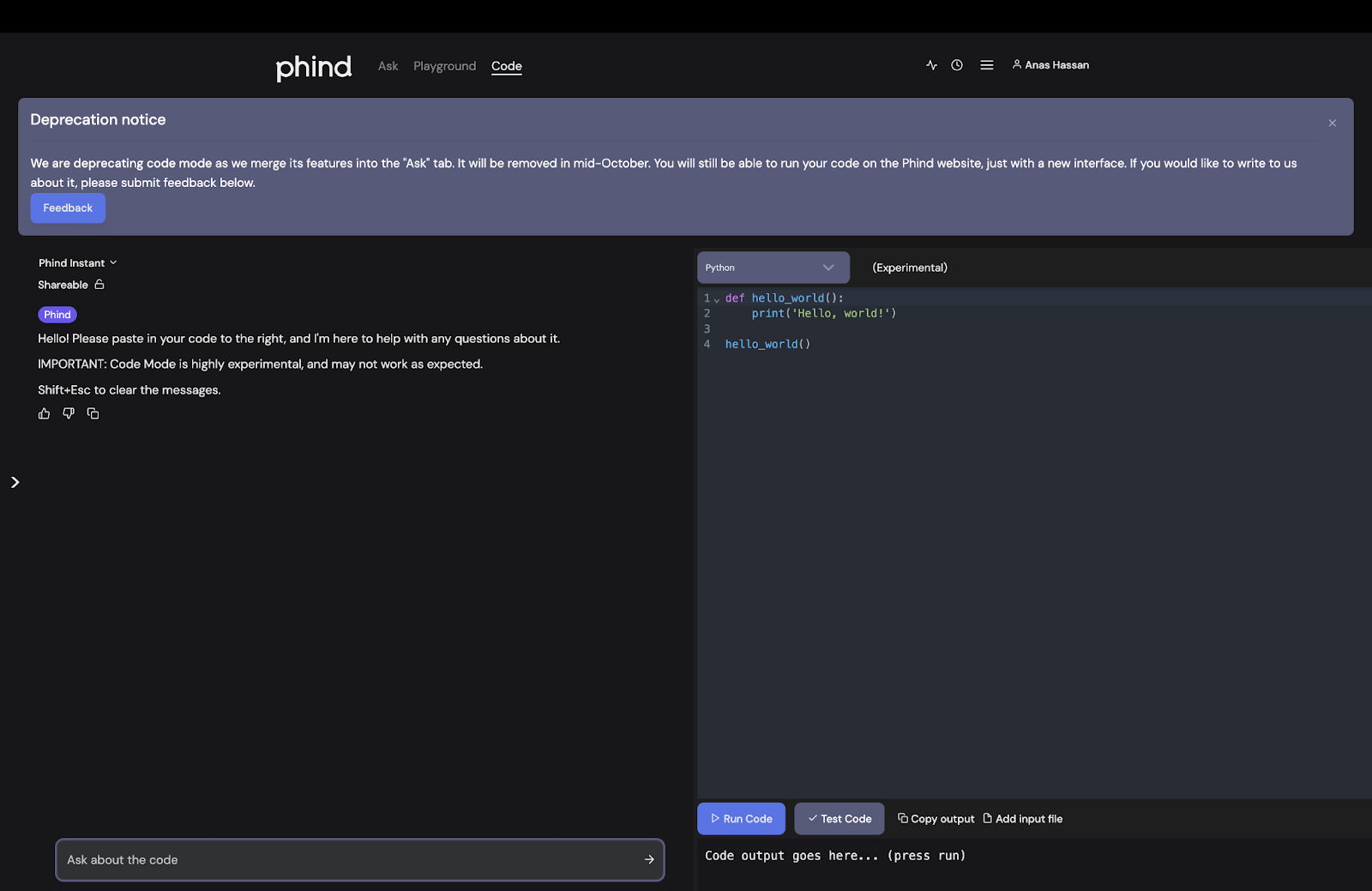Copy the Phind message
Screen dimensions: 1372x891
[93, 413]
